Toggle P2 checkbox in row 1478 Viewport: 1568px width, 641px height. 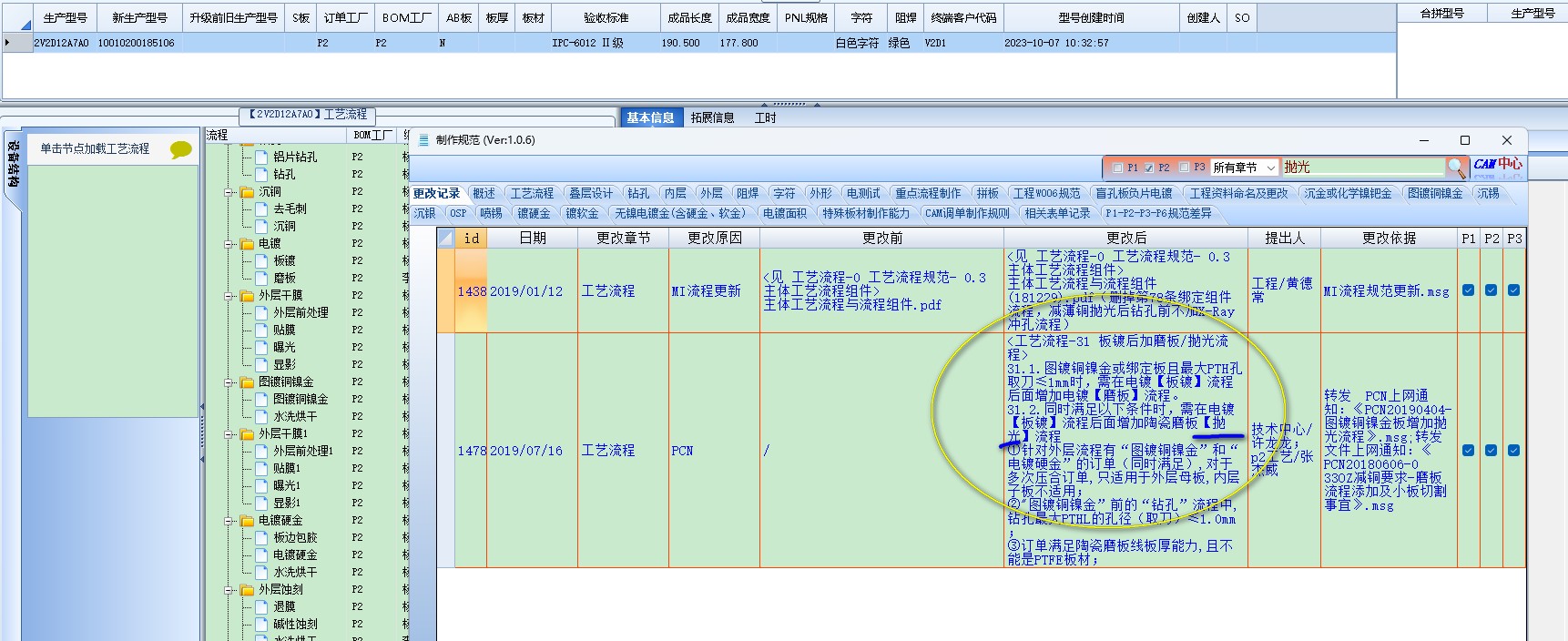coord(1491,450)
